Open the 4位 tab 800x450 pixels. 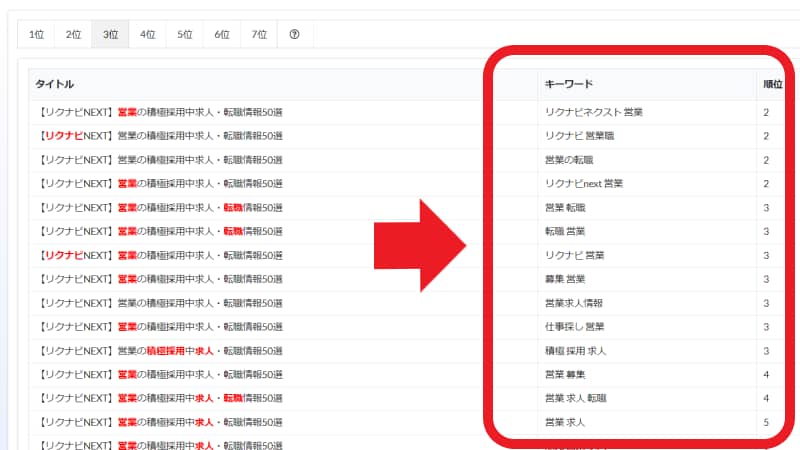[x=147, y=34]
